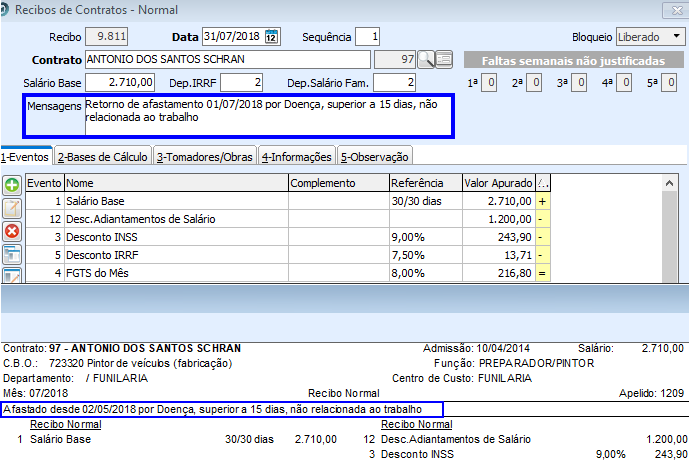
Task: Click the 9,00% reference cell in grid
Action: pos(426,237)
